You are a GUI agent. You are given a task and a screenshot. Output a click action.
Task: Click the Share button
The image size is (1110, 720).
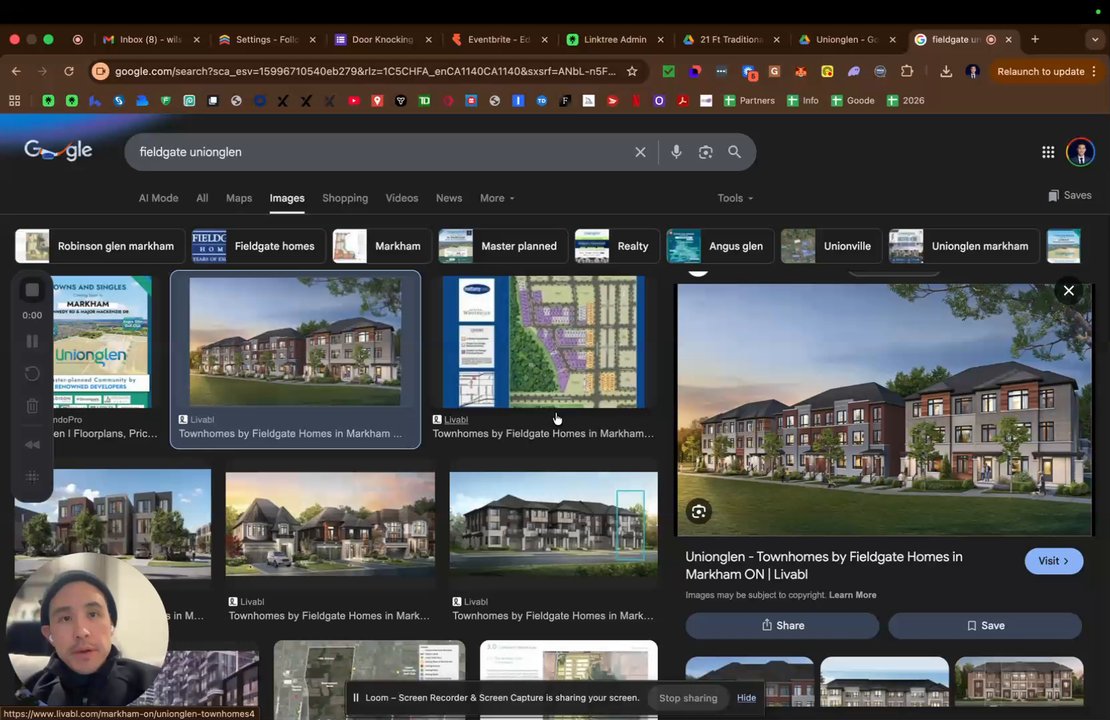(x=782, y=625)
